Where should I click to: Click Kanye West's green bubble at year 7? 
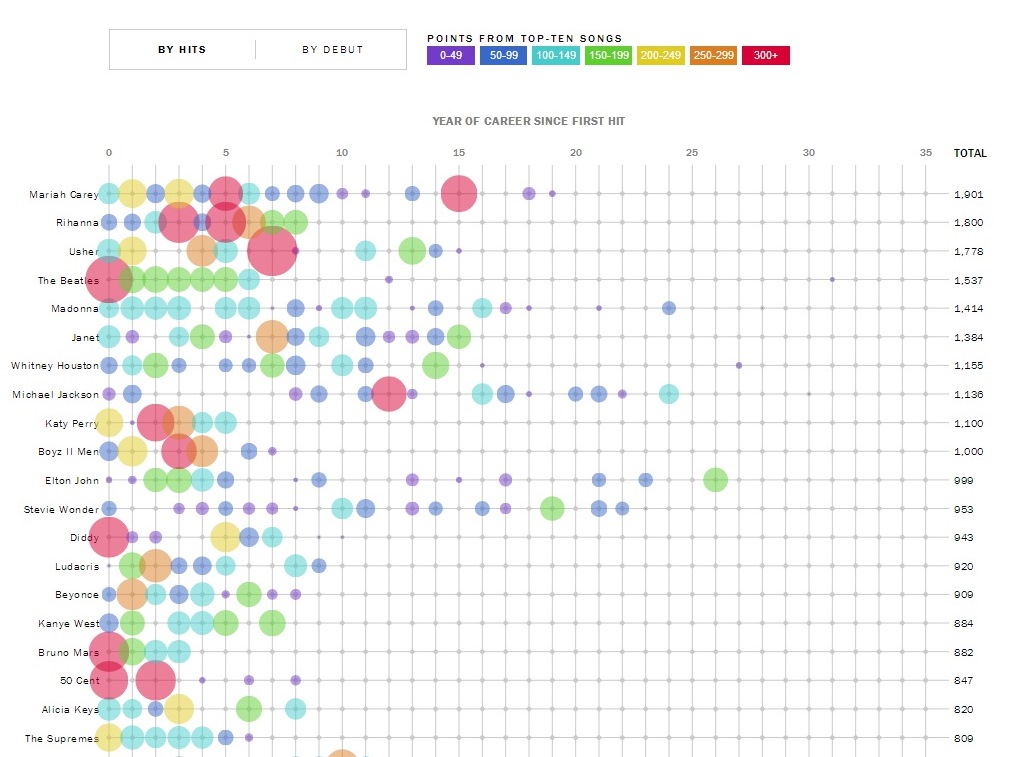pyautogui.click(x=272, y=623)
